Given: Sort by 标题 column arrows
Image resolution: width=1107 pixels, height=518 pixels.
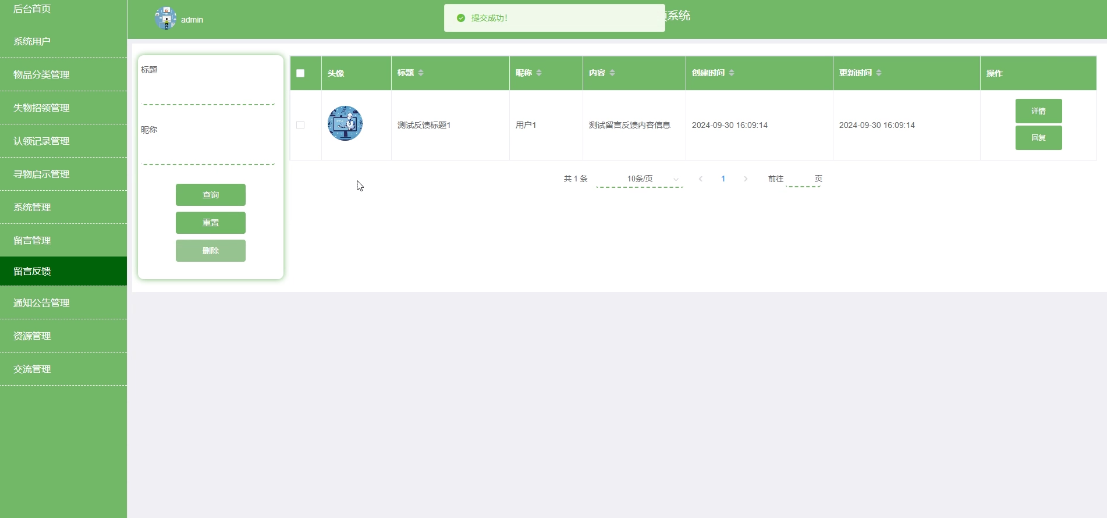Looking at the screenshot, I should coord(421,73).
